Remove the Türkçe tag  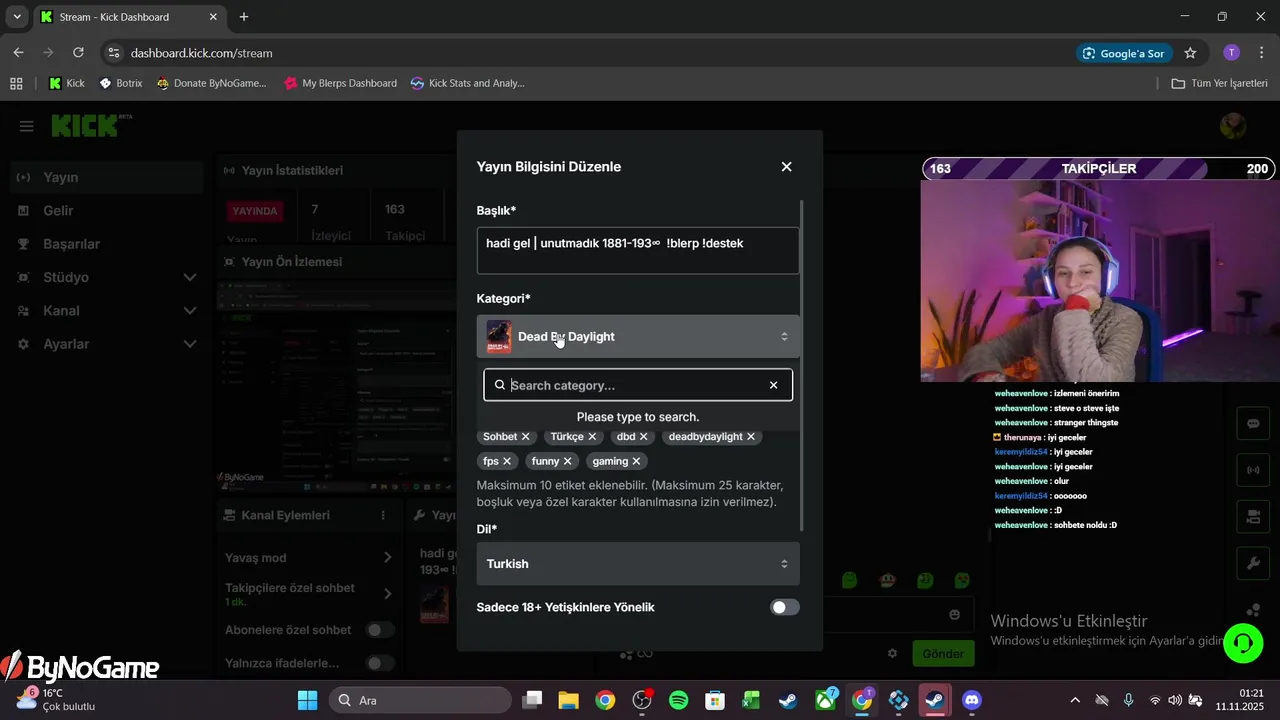click(x=592, y=437)
